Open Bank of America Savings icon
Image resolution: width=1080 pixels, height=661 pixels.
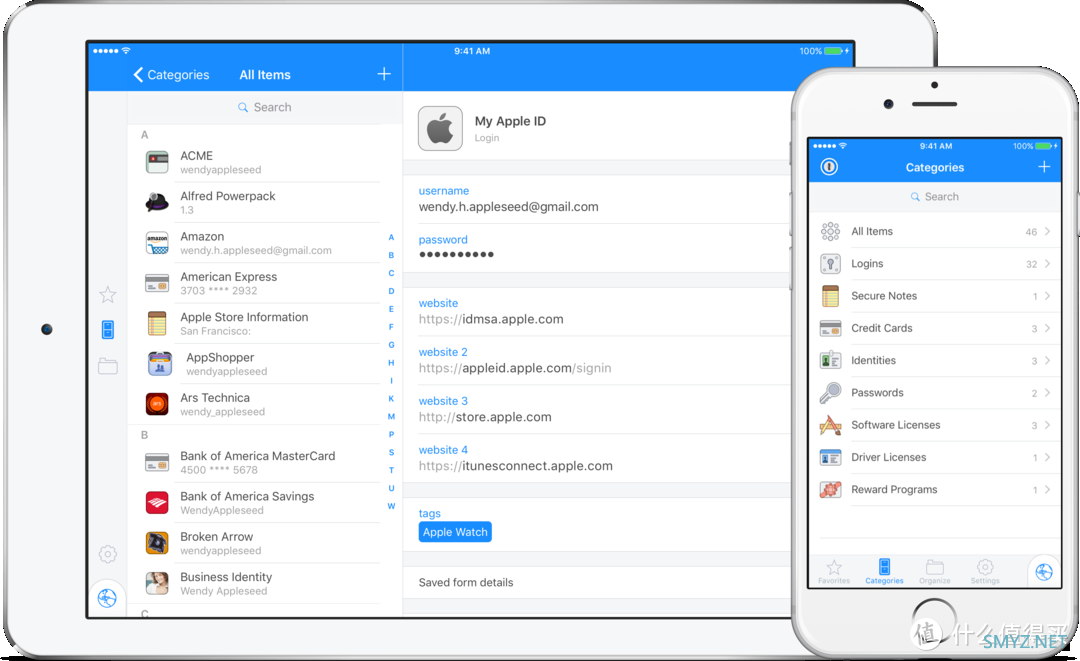pyautogui.click(x=157, y=503)
